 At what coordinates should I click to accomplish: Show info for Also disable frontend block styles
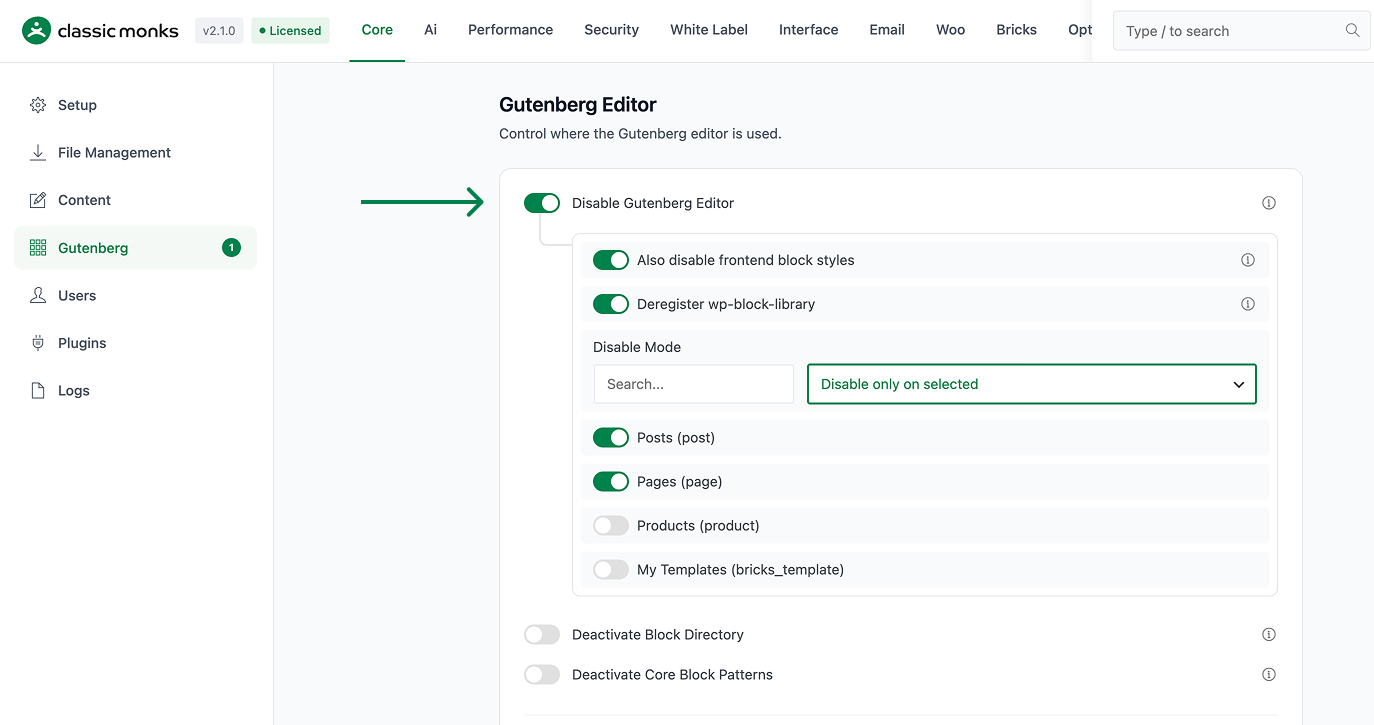tap(1248, 260)
